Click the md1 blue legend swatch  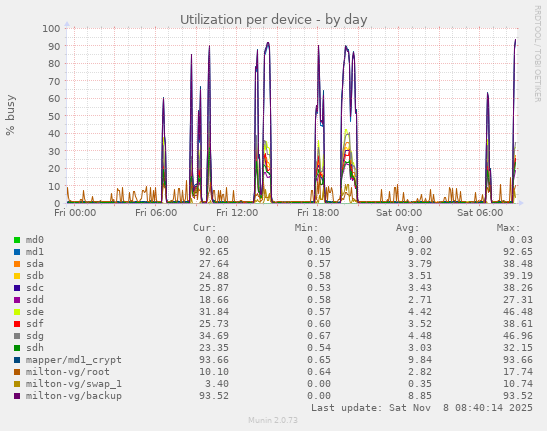tap(17, 252)
